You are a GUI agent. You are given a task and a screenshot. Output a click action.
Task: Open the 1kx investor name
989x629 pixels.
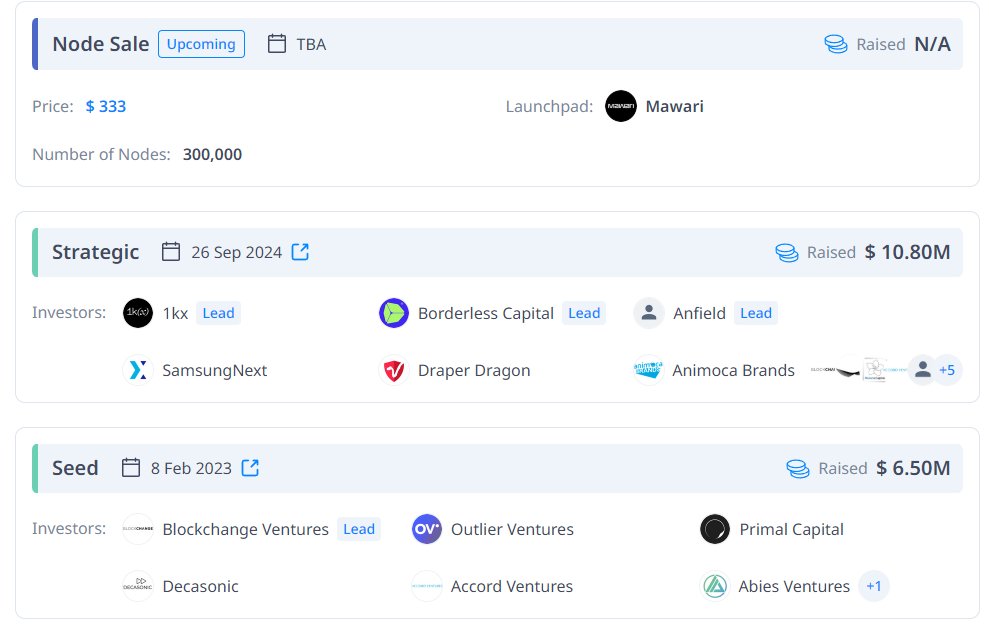(x=175, y=314)
